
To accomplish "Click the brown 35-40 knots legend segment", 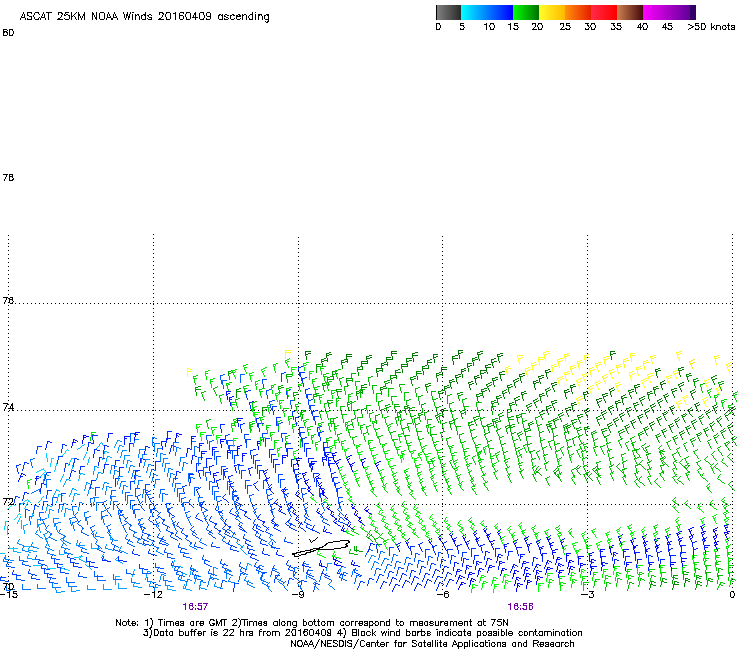I will pyautogui.click(x=630, y=12).
